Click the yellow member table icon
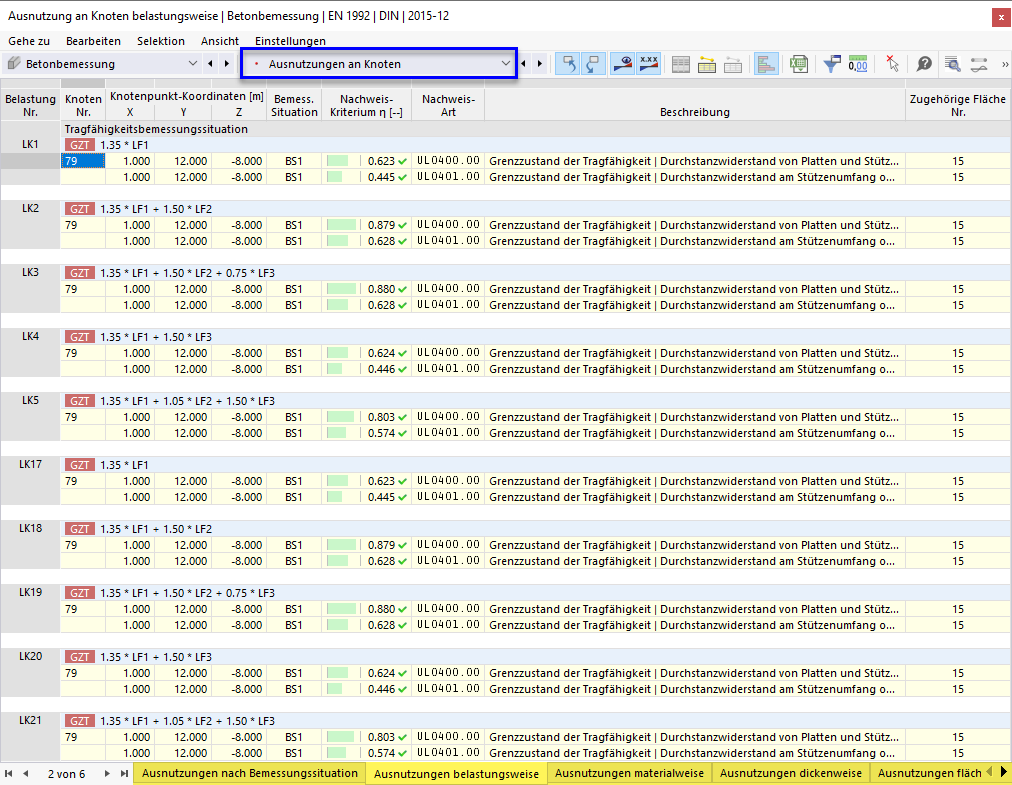The height and width of the screenshot is (785, 1012). pos(707,65)
